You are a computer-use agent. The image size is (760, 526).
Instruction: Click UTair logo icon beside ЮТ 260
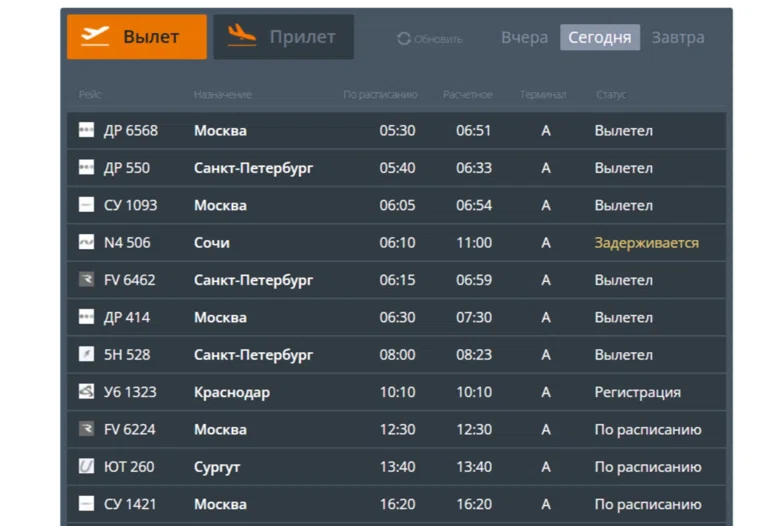click(x=86, y=467)
